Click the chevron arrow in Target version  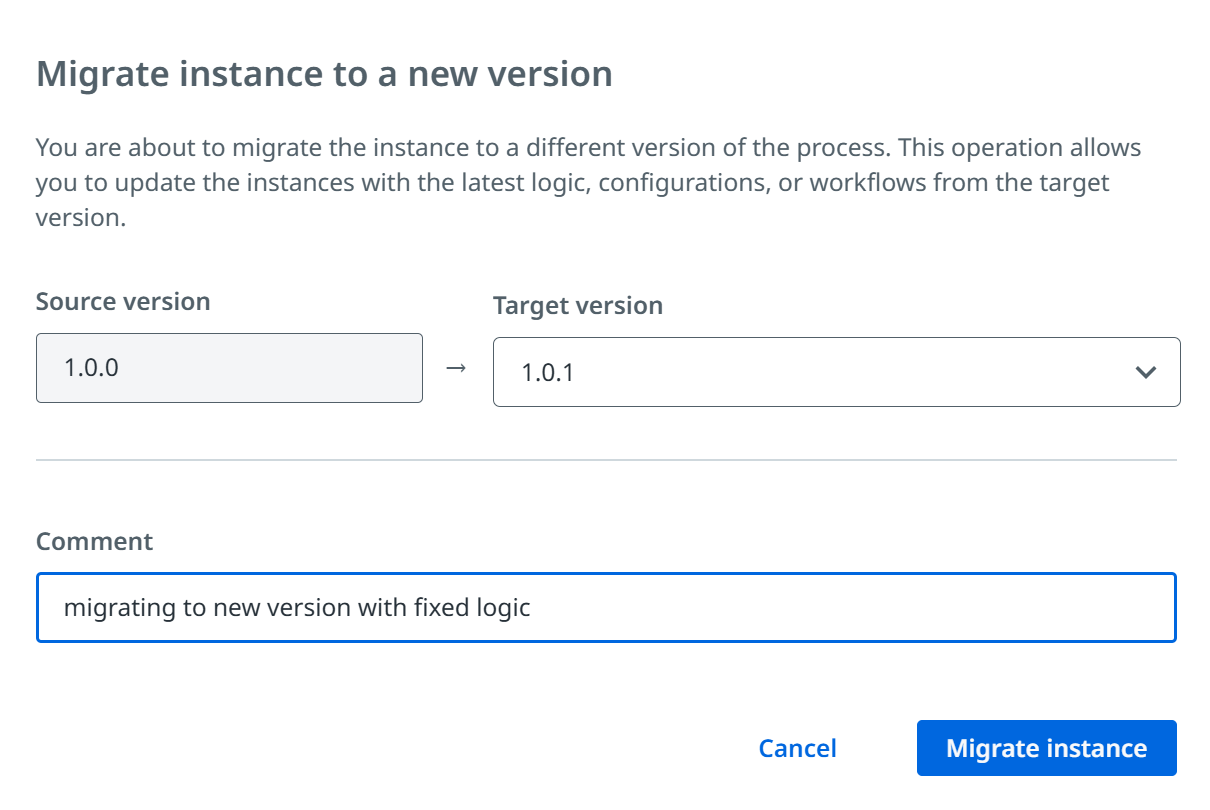click(1146, 373)
